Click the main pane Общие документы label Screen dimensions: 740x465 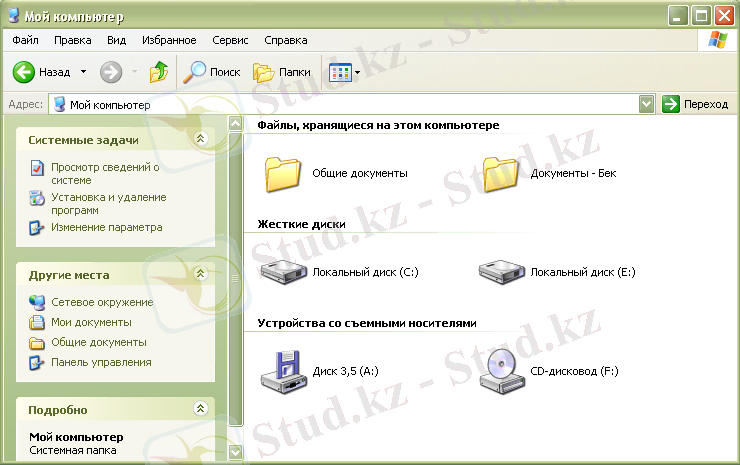pyautogui.click(x=360, y=173)
